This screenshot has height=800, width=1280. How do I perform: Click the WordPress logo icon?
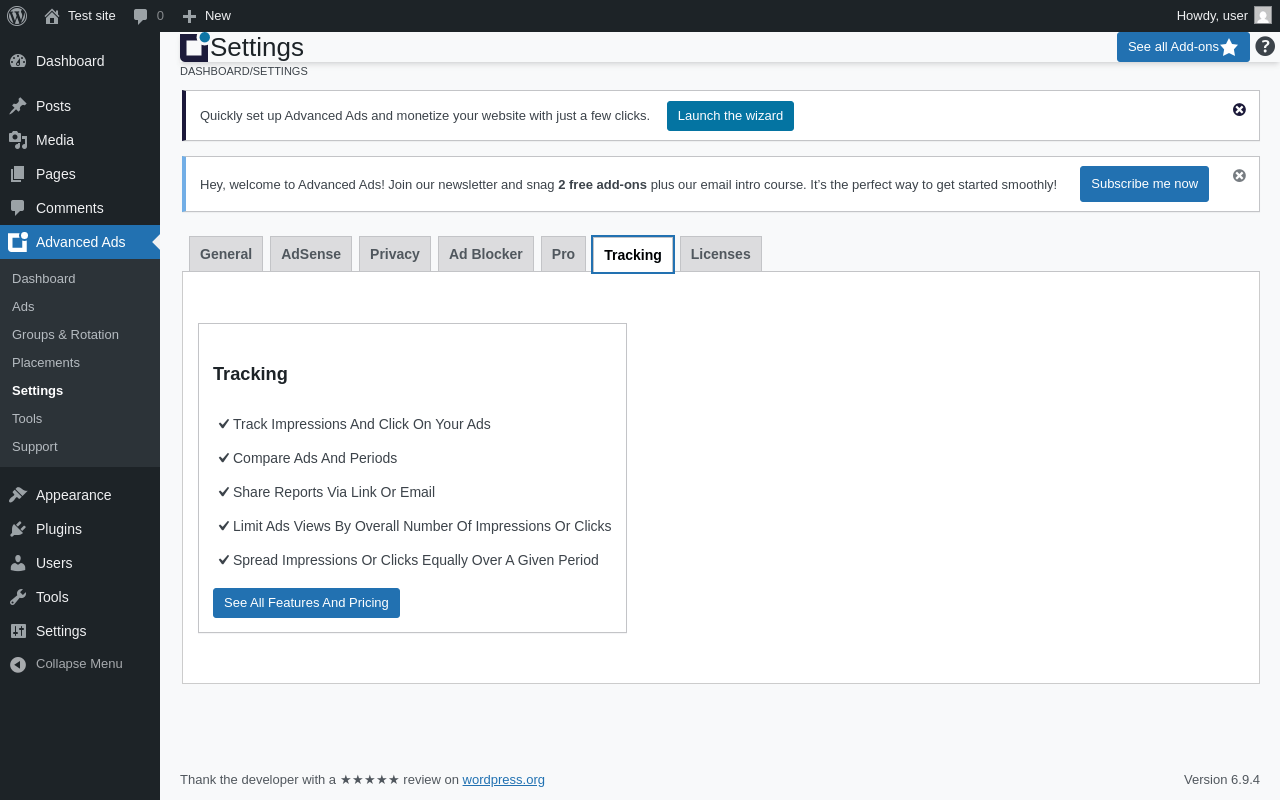pos(17,16)
